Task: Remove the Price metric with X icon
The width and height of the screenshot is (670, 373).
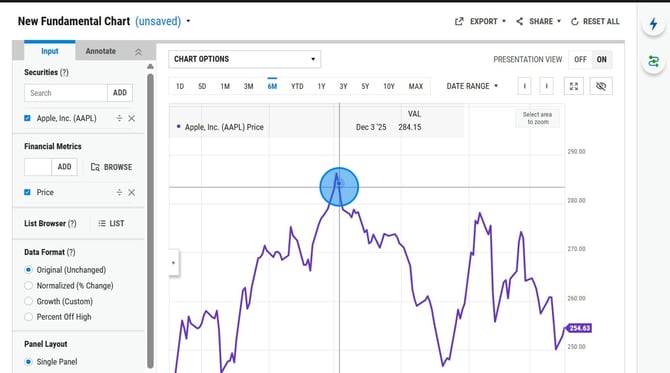Action: (x=132, y=192)
